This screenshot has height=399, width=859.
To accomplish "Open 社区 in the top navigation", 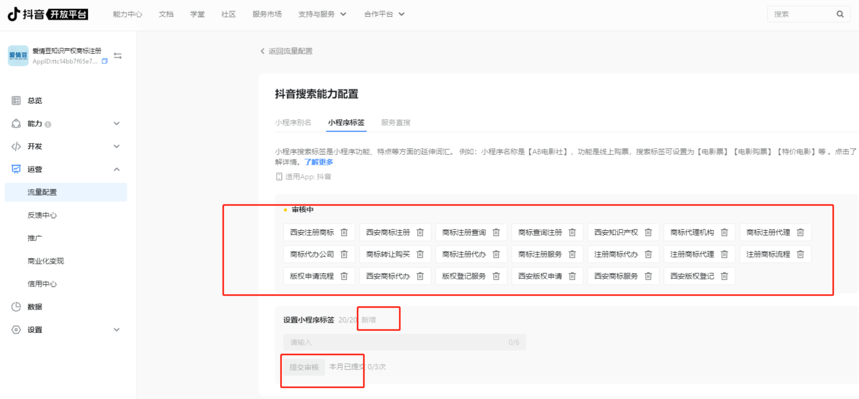I will 228,14.
